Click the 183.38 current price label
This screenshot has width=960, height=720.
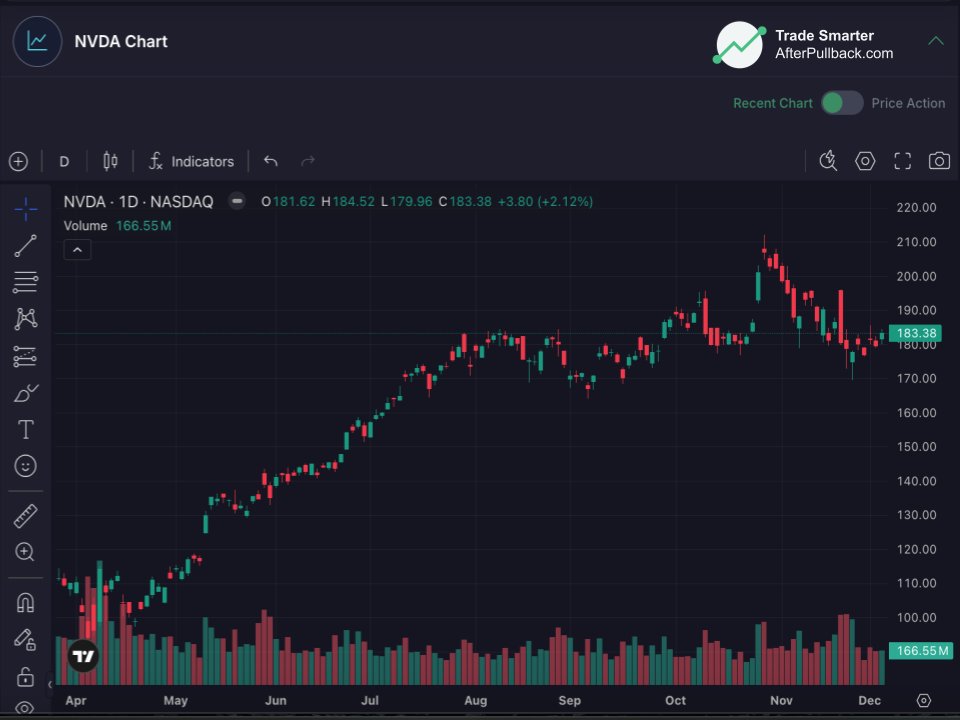[915, 333]
